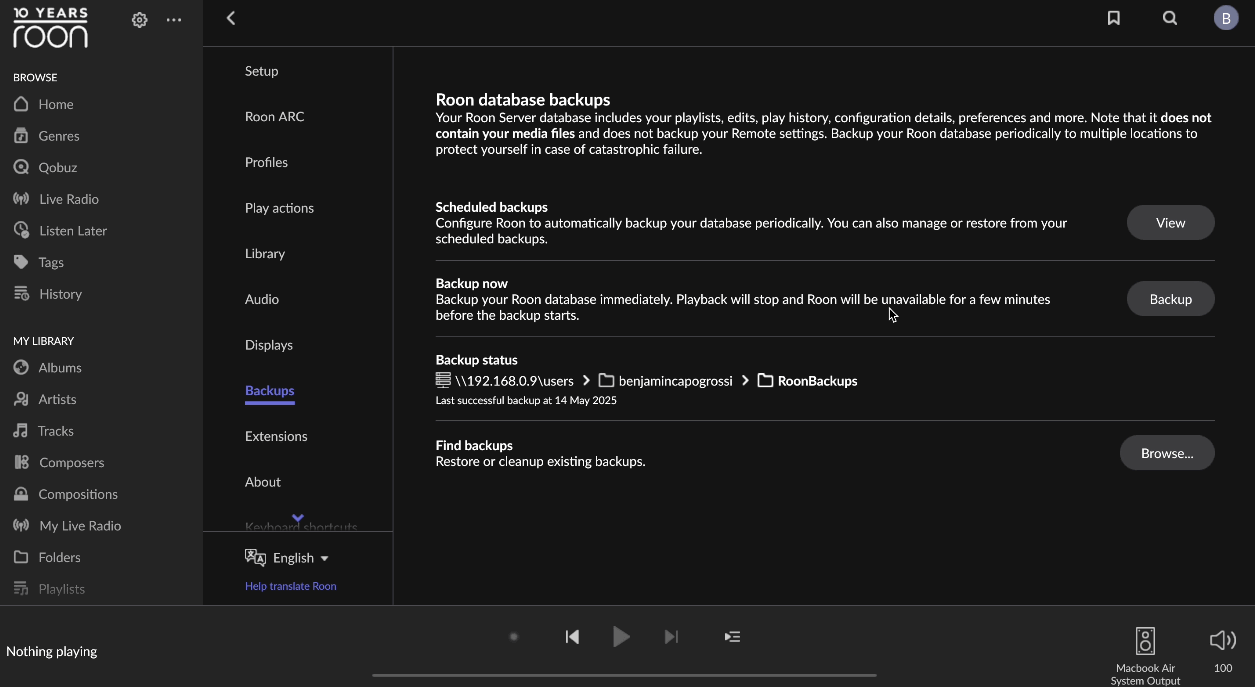Click the playback seek bar
1255x687 pixels.
click(x=624, y=675)
